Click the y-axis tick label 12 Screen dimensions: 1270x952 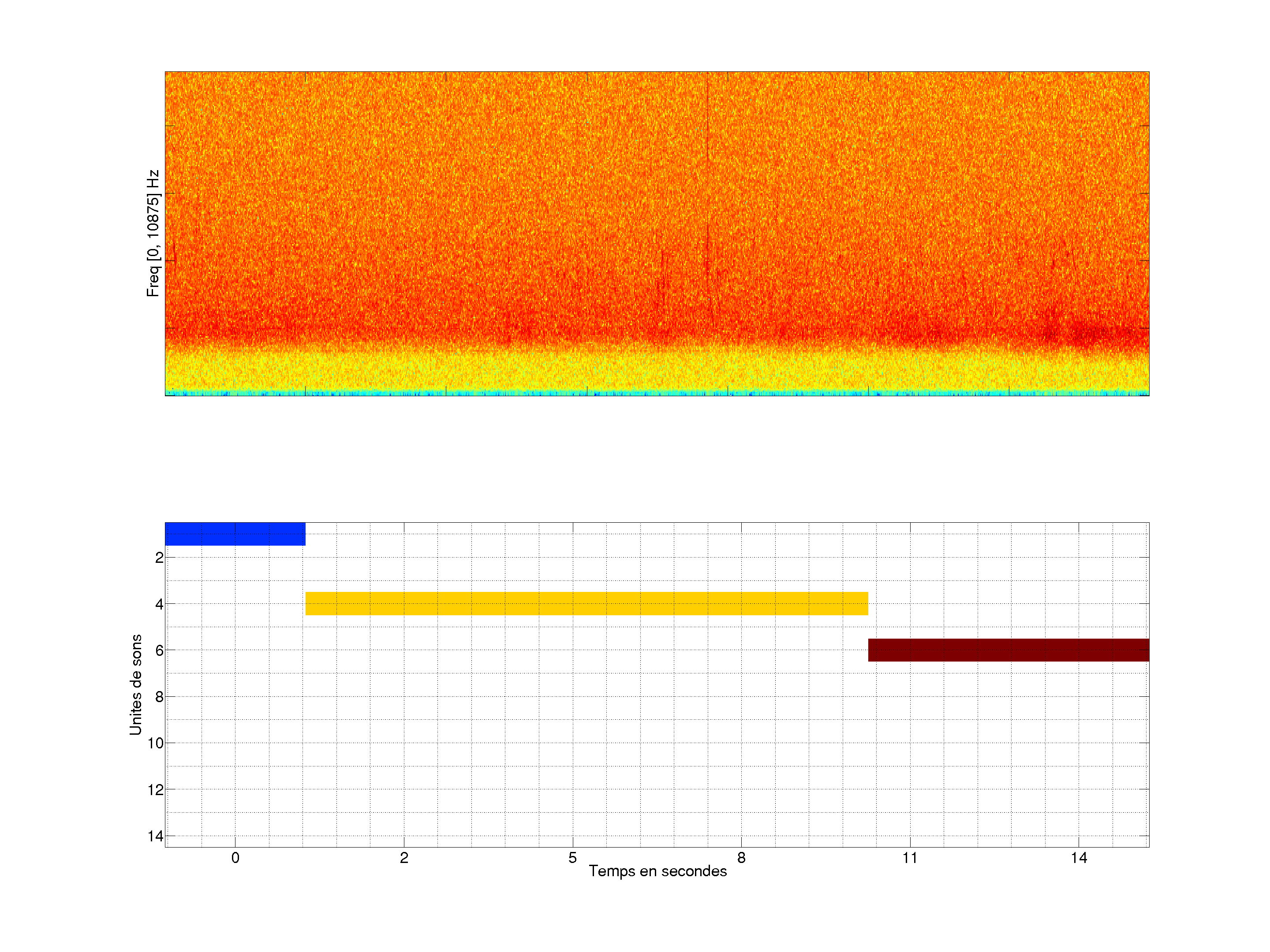[x=156, y=790]
